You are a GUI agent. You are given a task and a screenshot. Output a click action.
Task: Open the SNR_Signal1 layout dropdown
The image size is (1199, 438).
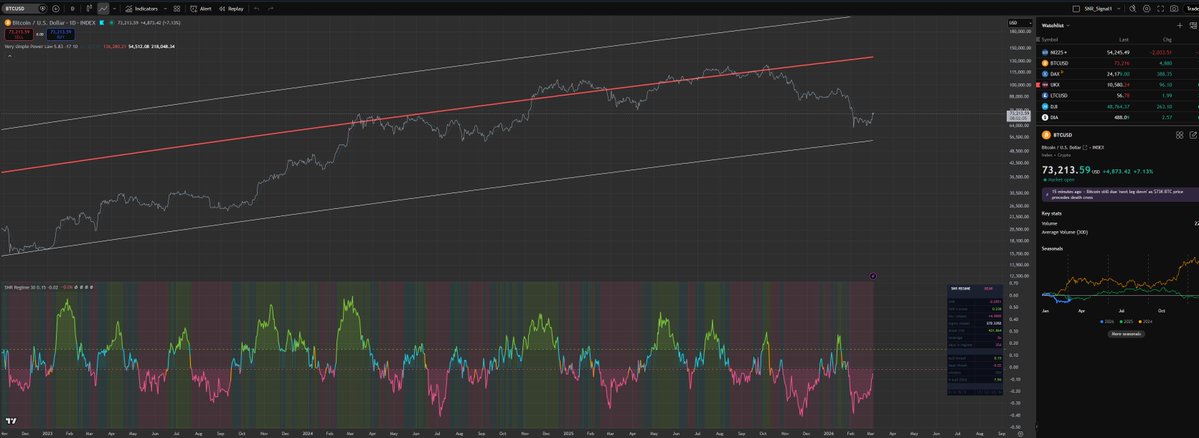[x=1103, y=8]
